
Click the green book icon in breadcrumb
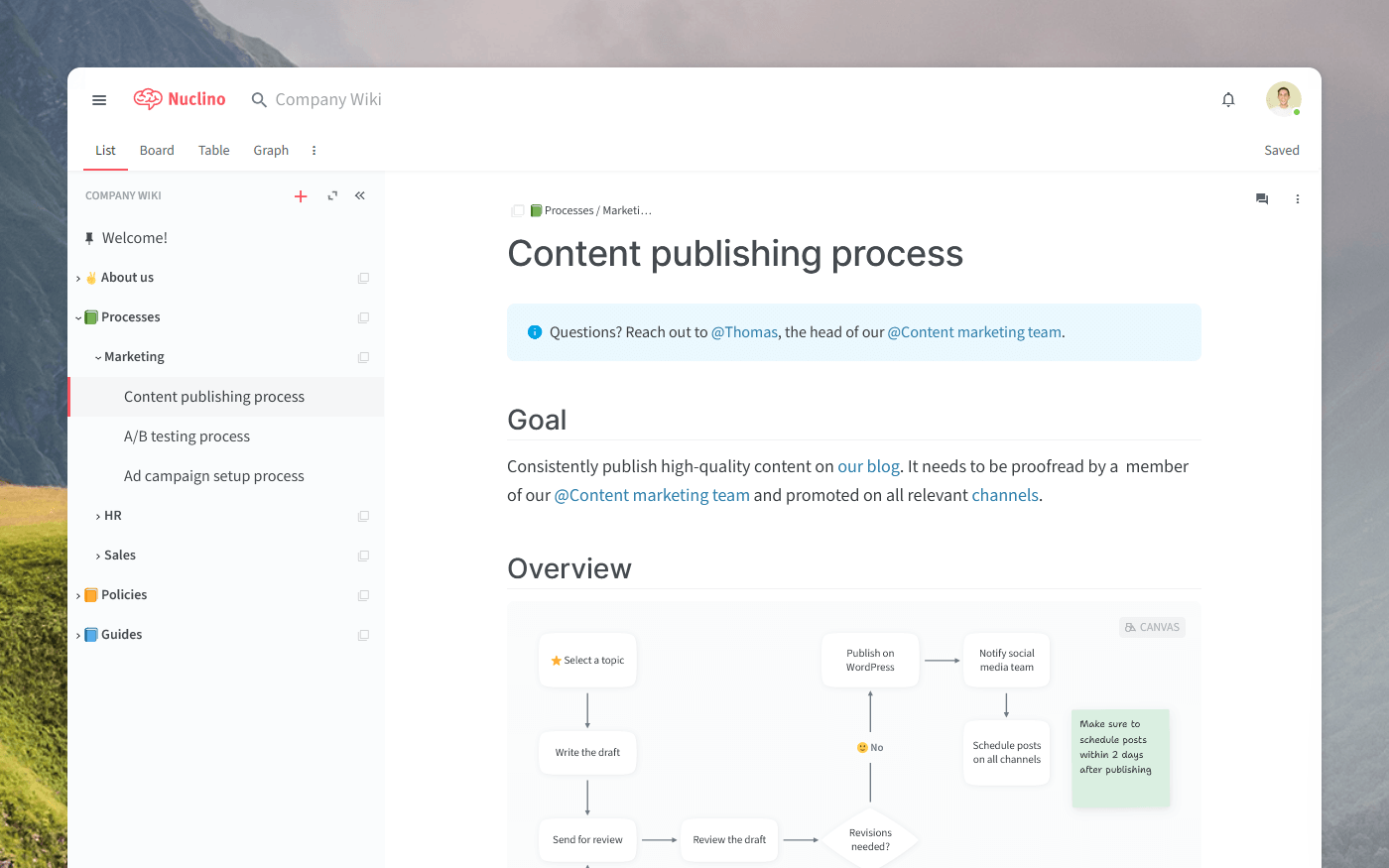(536, 210)
